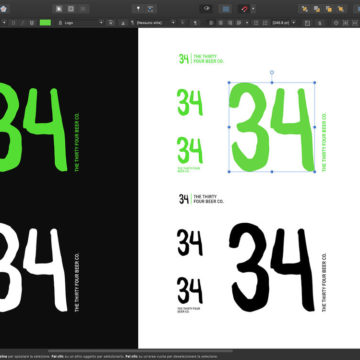Click the paragraph icon before Nessuno stile

pyautogui.click(x=132, y=23)
